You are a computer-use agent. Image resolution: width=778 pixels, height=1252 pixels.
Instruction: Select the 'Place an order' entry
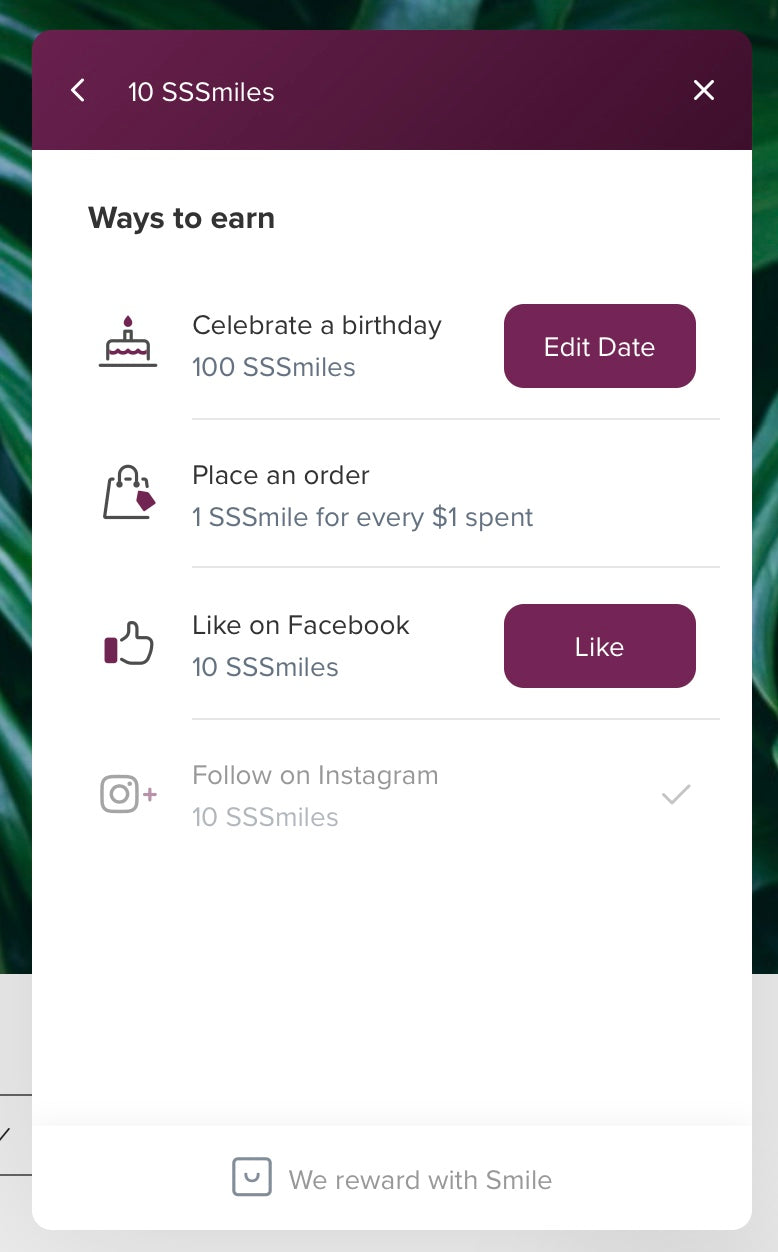(x=281, y=476)
